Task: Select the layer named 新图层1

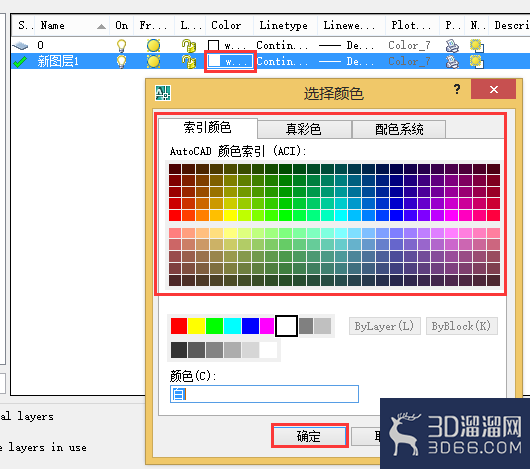Action: [58, 61]
